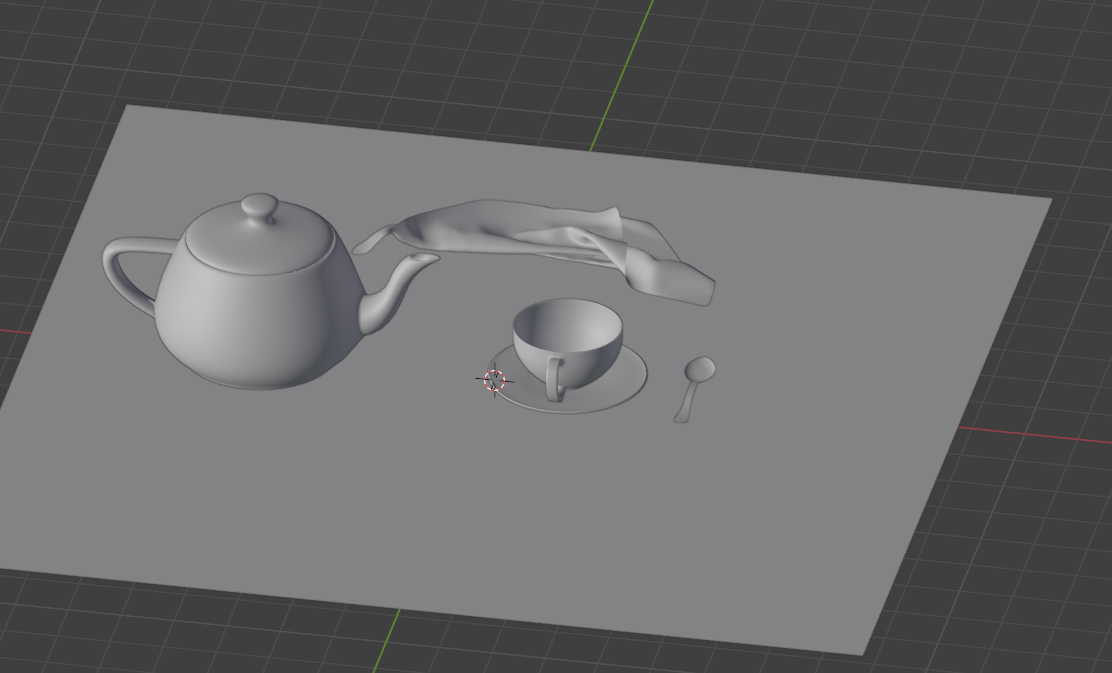
Task: Select the spoon object
Action: (694, 389)
